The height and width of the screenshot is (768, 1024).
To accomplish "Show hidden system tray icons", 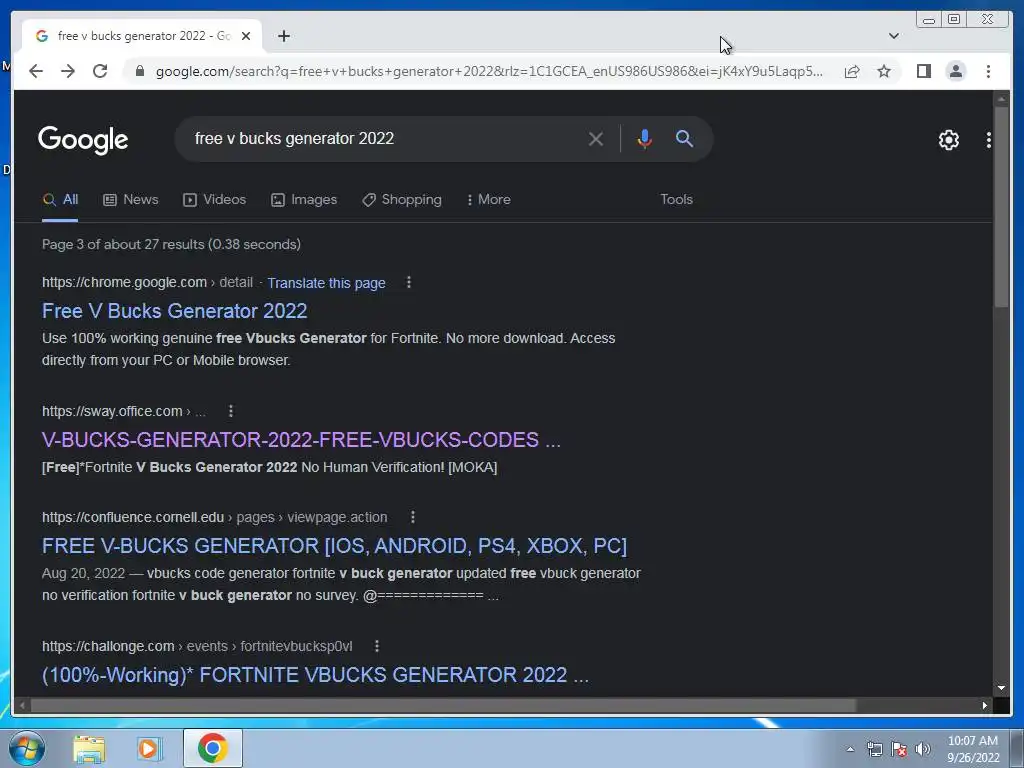I will (x=850, y=749).
